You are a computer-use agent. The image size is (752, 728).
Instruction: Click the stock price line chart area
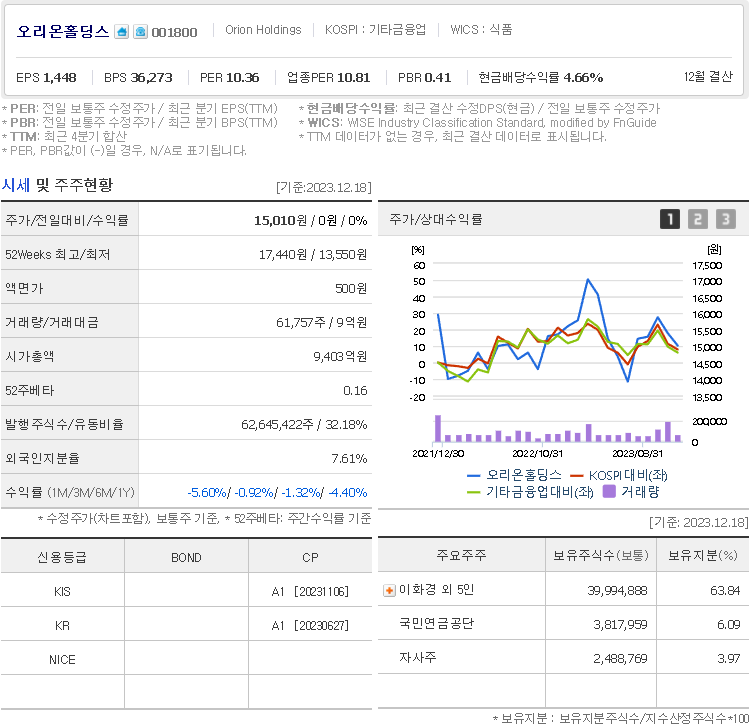click(x=558, y=331)
